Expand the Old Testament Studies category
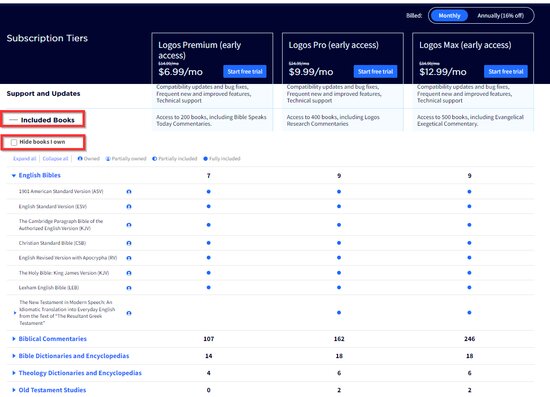Screen dimensions: 550x397 click(14, 390)
